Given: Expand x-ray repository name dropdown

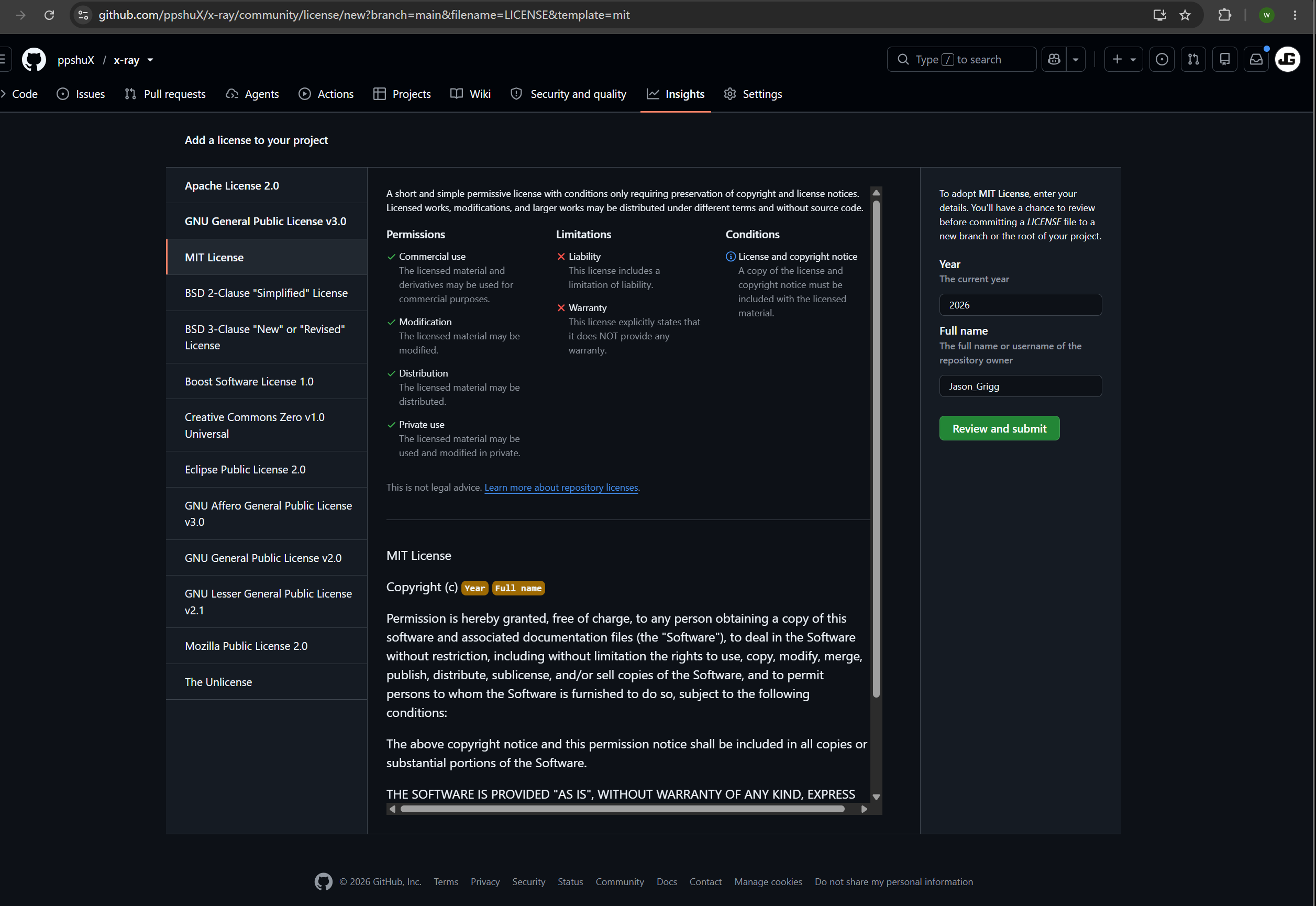Looking at the screenshot, I should pos(150,60).
